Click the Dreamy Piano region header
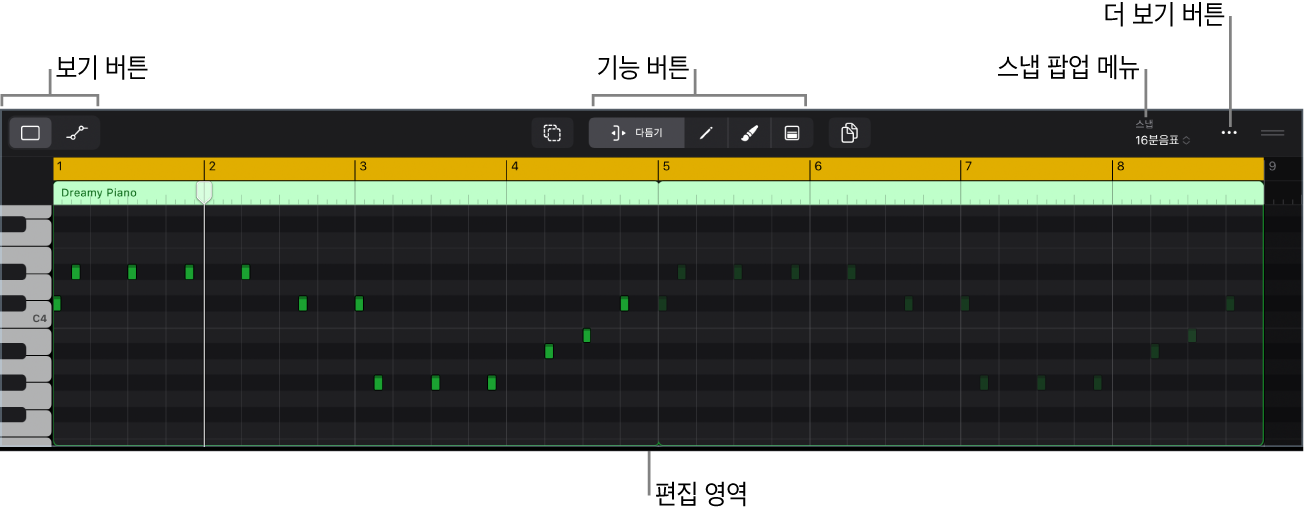Screen dimensions: 1306x513 [99, 192]
